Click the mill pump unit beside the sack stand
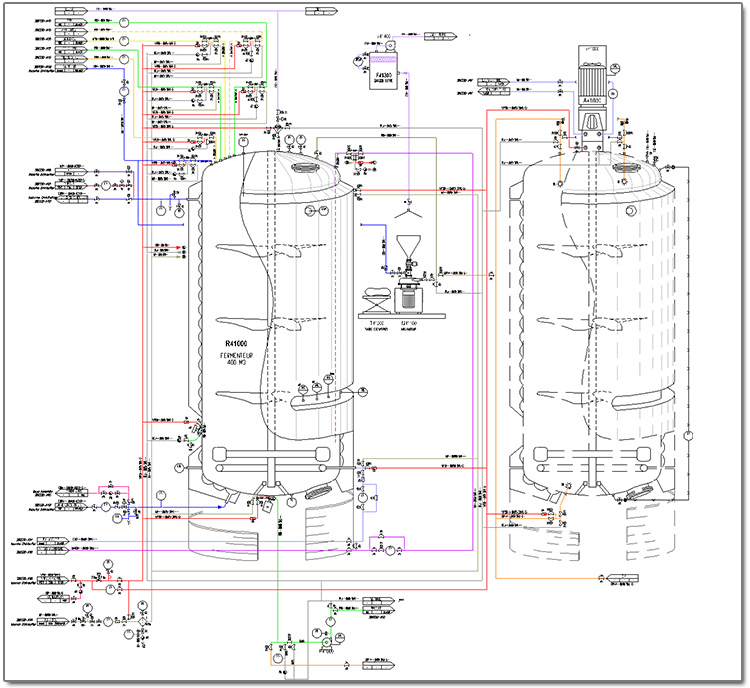750x688 pixels. coord(407,298)
